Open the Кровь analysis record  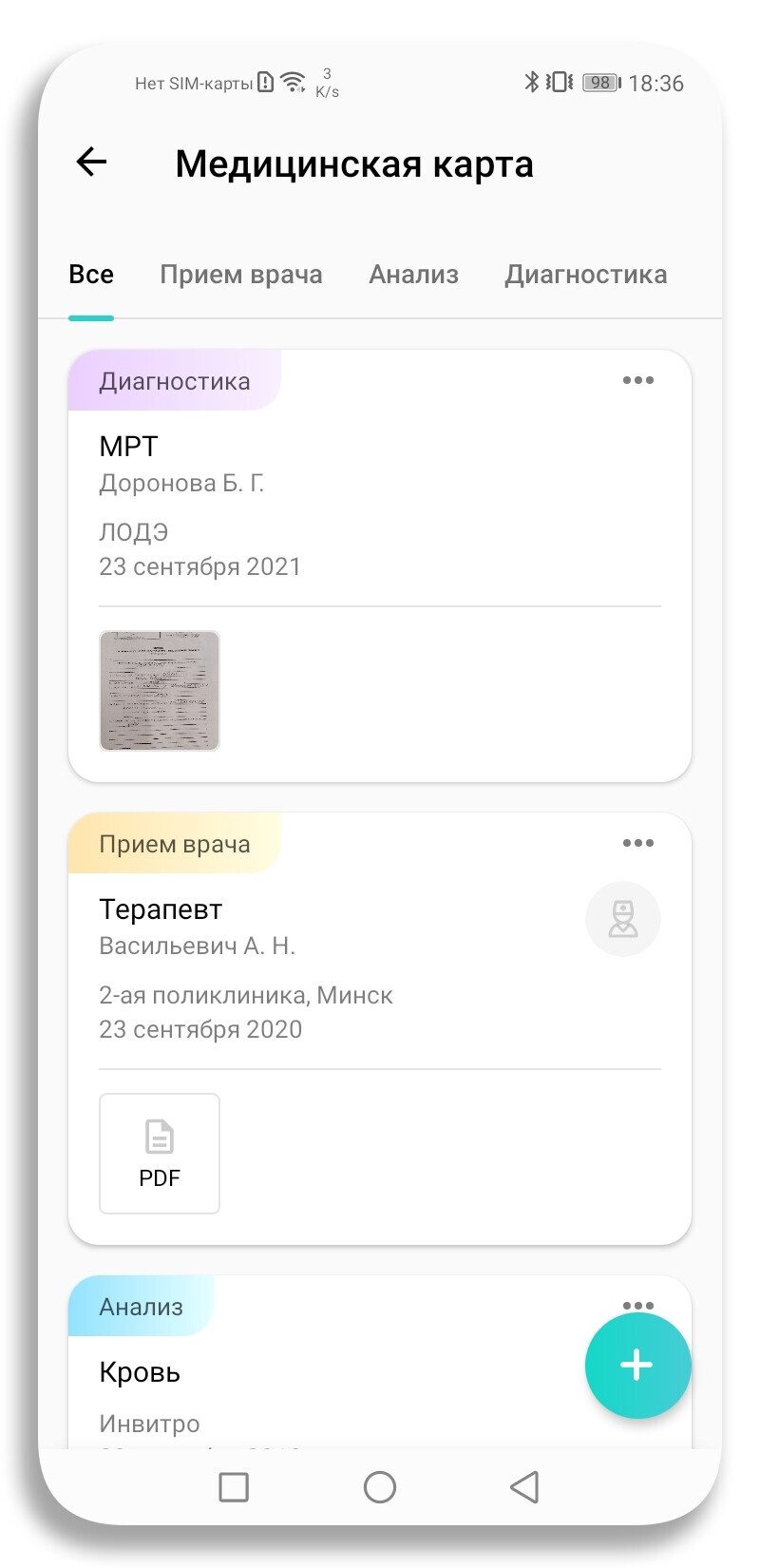point(140,1372)
